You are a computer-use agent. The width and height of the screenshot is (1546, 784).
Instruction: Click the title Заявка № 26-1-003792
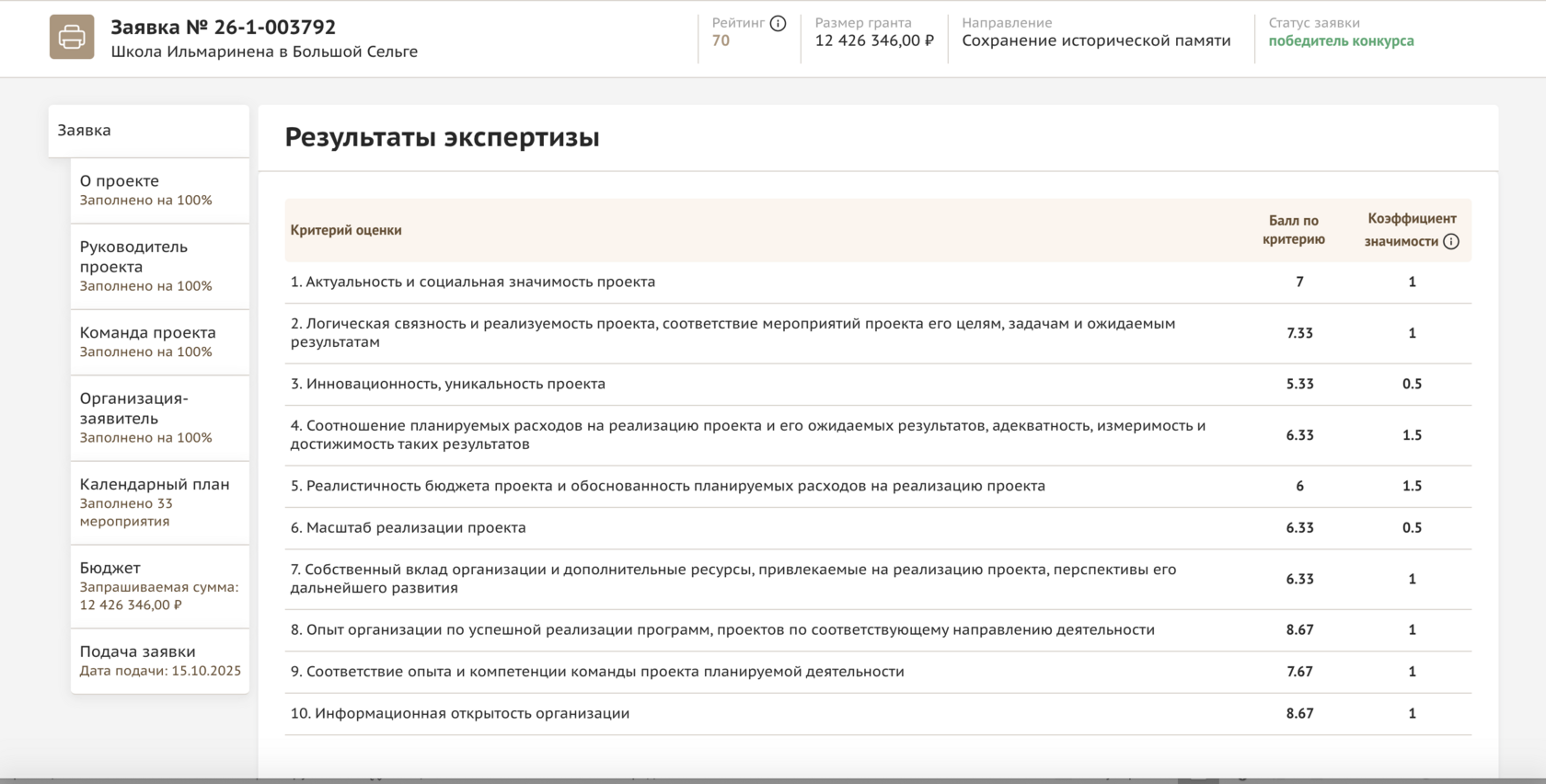[x=224, y=28]
